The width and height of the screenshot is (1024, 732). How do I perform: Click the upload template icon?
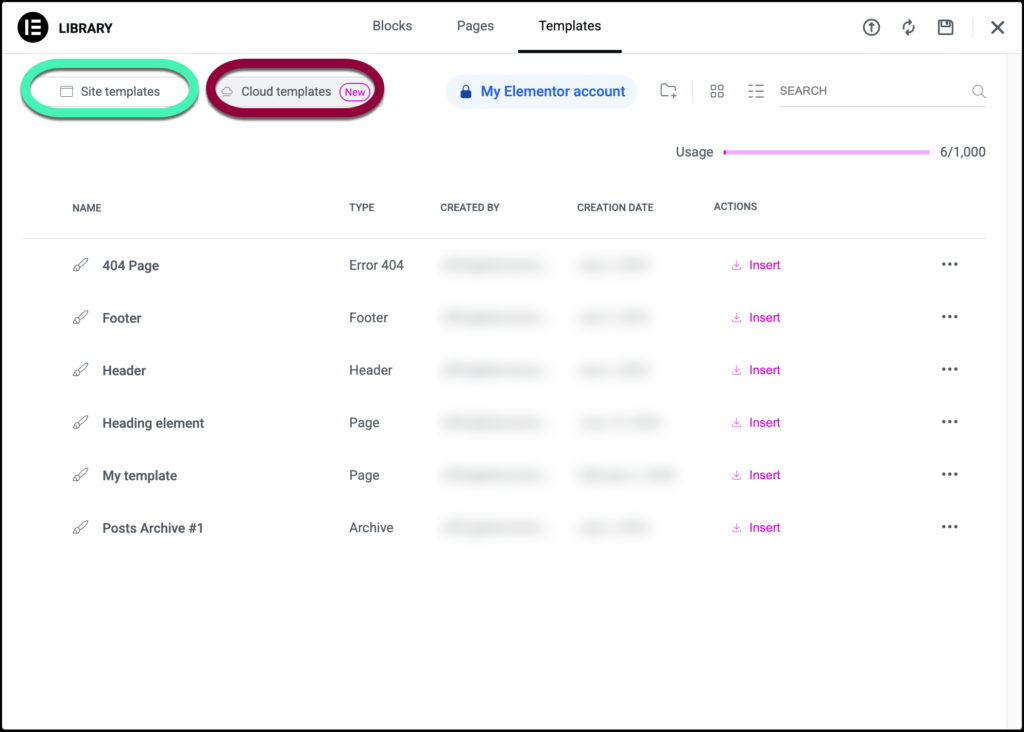(871, 28)
